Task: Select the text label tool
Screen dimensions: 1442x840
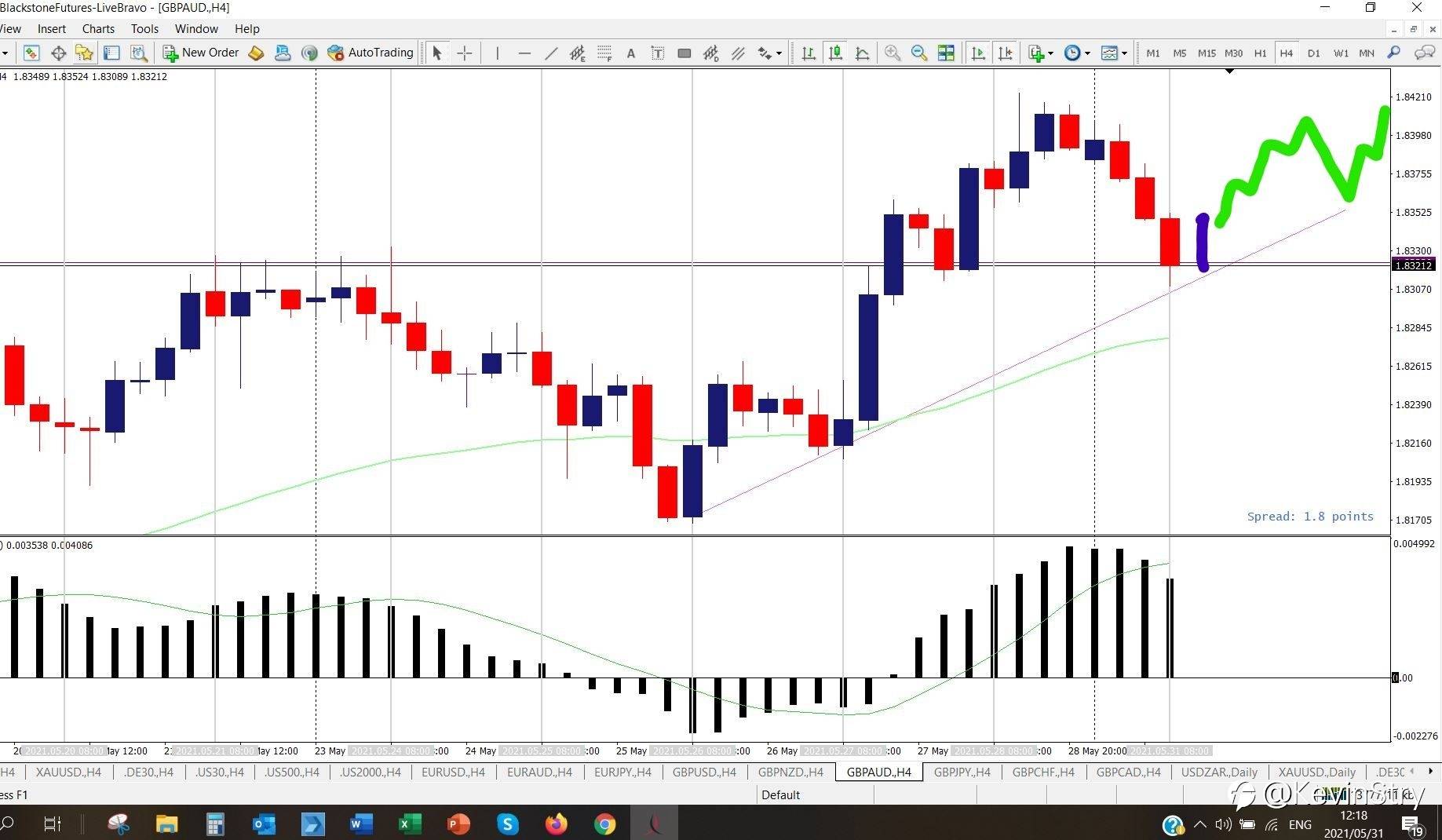Action: pos(658,53)
